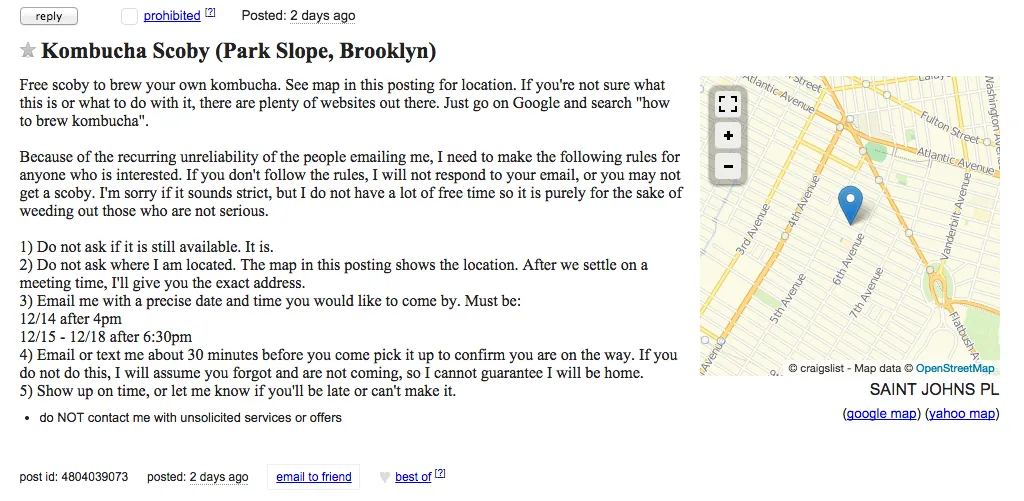Click the help superscript next to prohibited
Image resolution: width=1024 pixels, height=501 pixels.
[210, 13]
